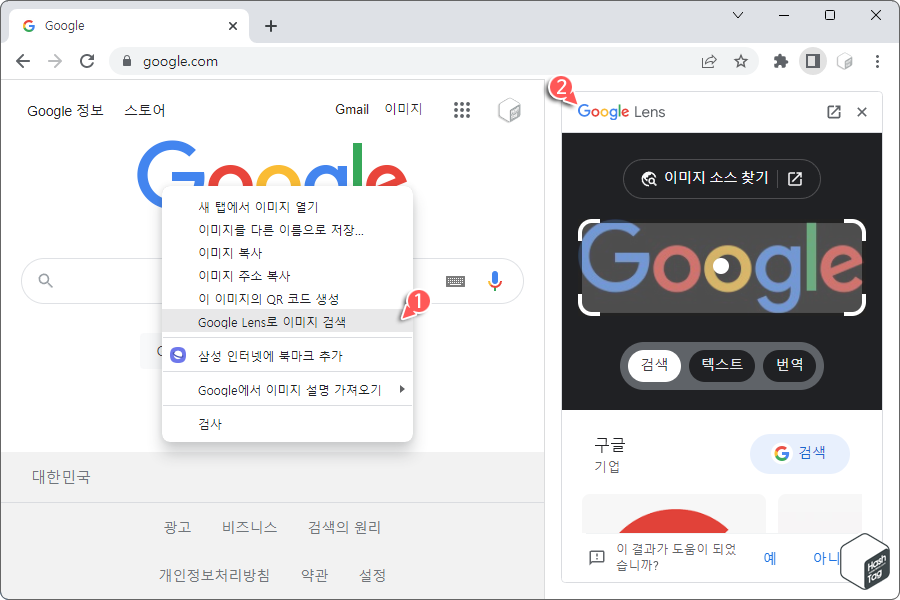This screenshot has height=600, width=900.
Task: View site info lock icon
Action: (x=127, y=61)
